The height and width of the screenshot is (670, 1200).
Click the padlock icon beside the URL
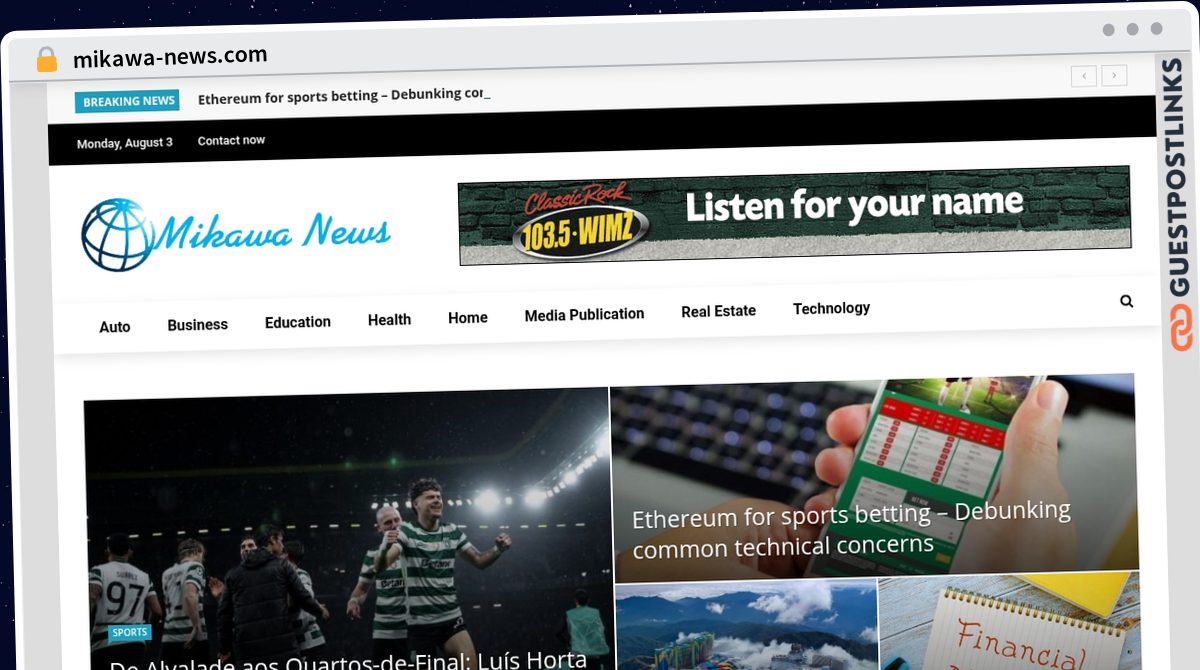coord(47,60)
